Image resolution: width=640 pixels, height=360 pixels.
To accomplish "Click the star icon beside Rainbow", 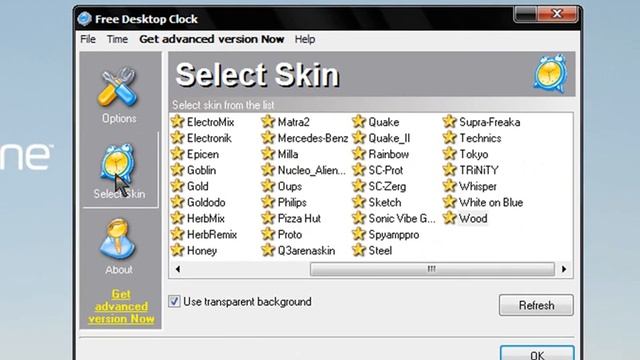I will (x=359, y=154).
